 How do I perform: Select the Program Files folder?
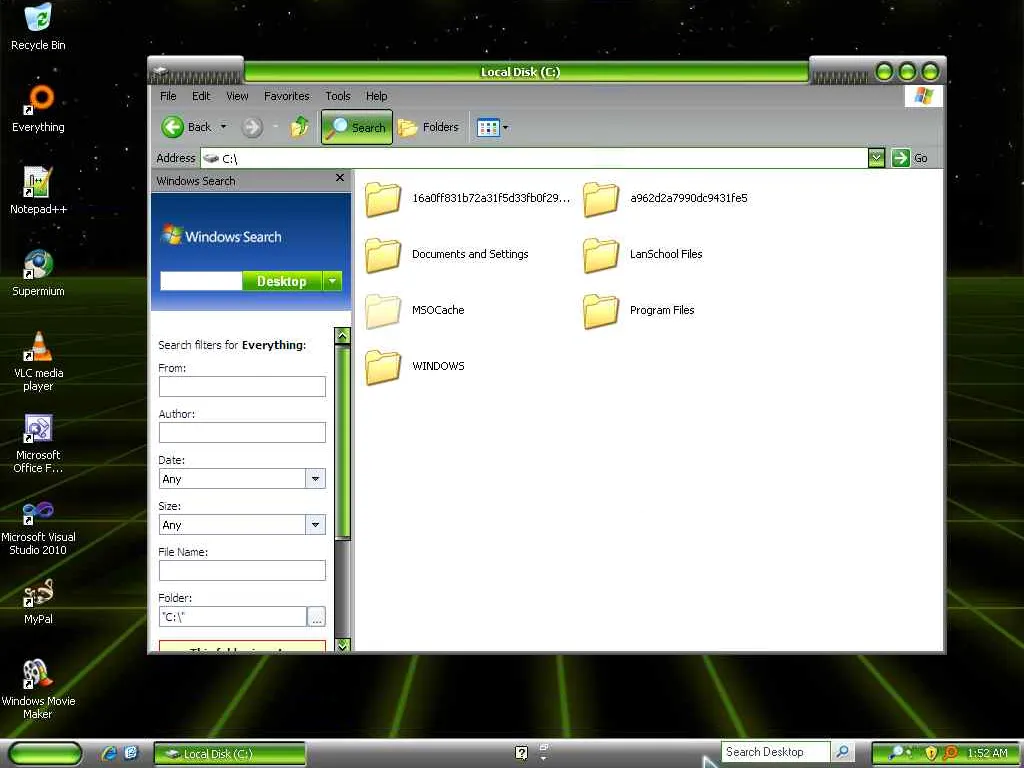point(639,310)
